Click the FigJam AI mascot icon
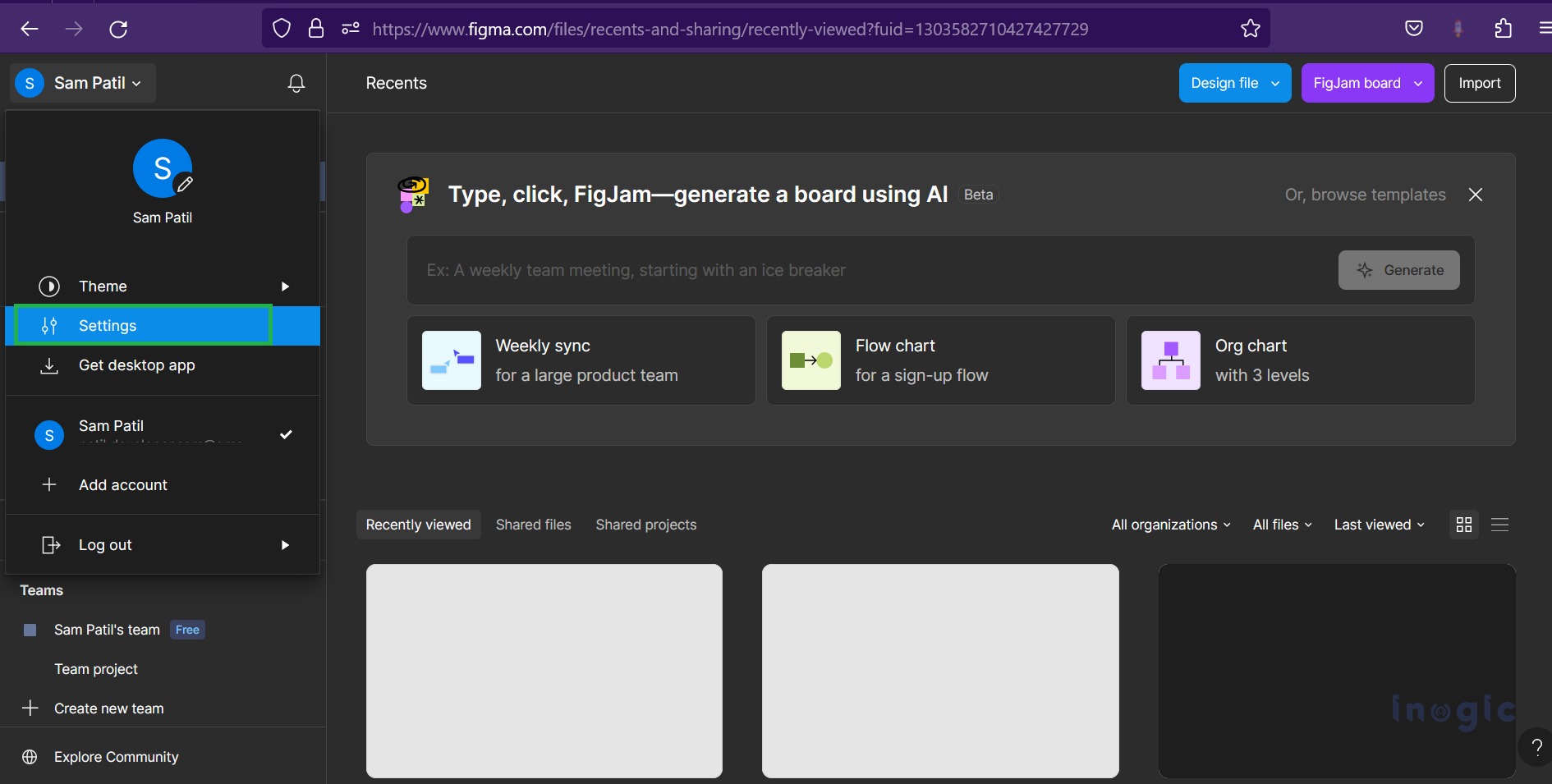The height and width of the screenshot is (784, 1552). pos(413,195)
